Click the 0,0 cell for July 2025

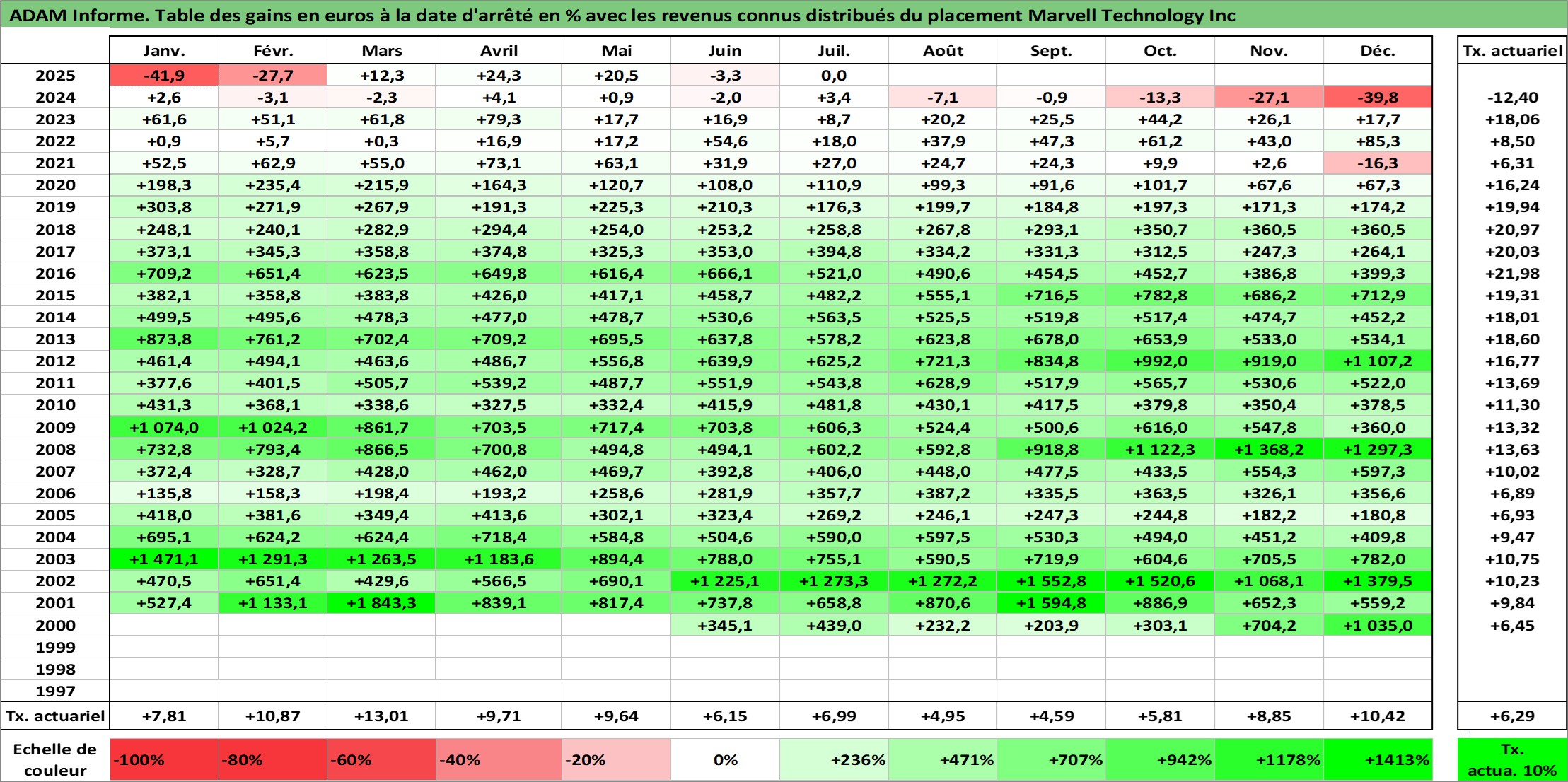pyautogui.click(x=834, y=76)
